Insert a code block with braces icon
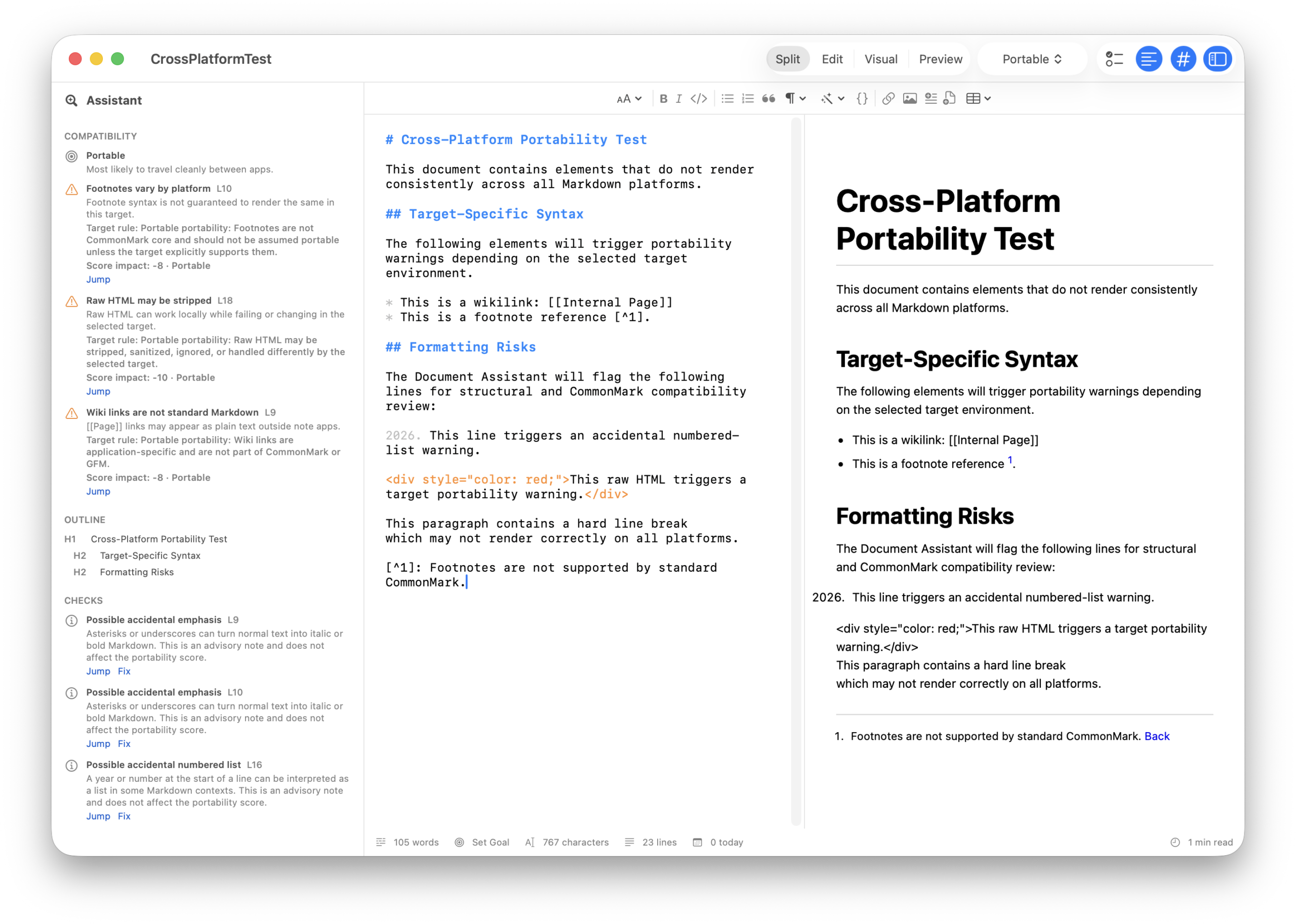The height and width of the screenshot is (924, 1296). (862, 99)
